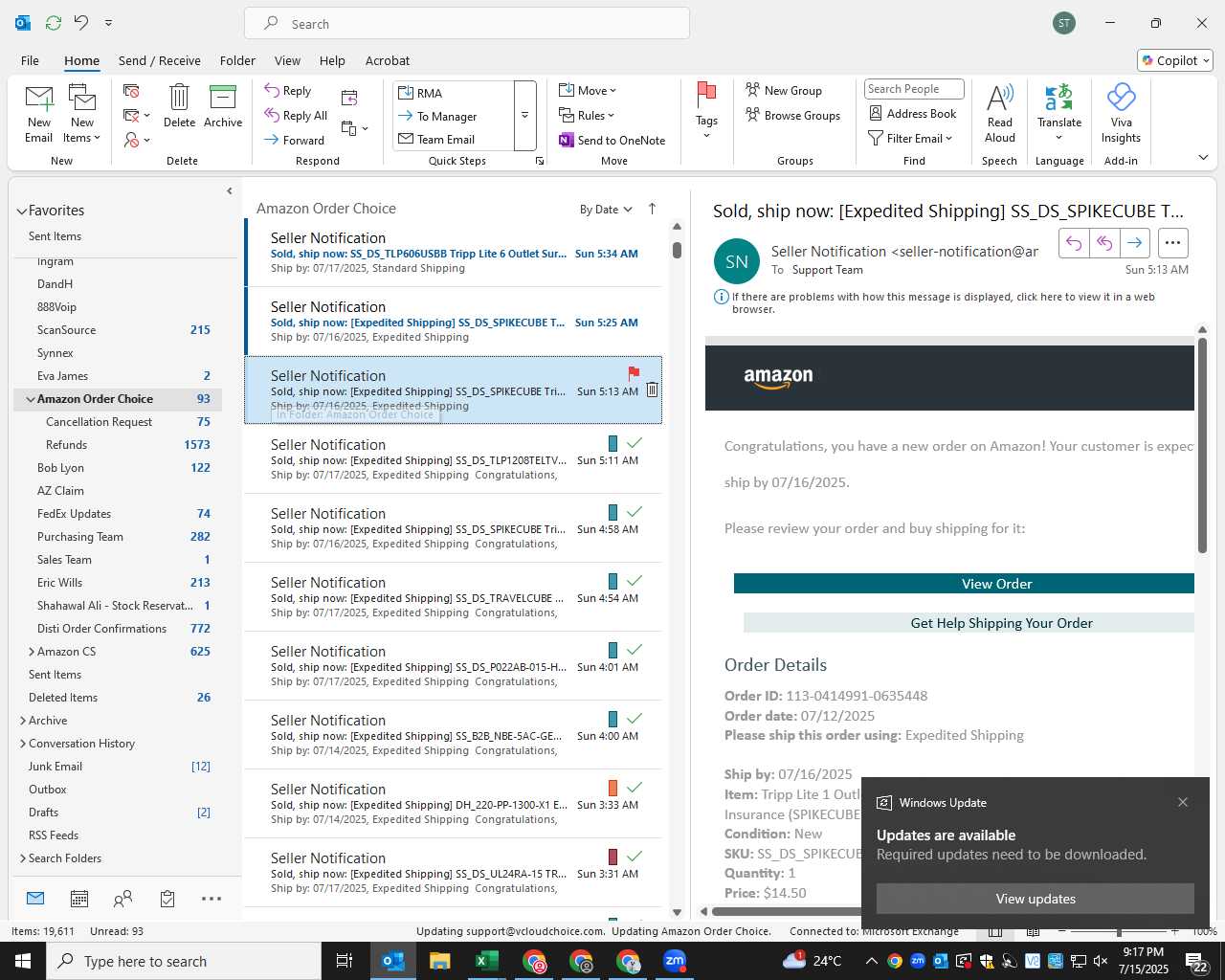The height and width of the screenshot is (980, 1225).
Task: Open the Address Book
Action: coord(912,114)
